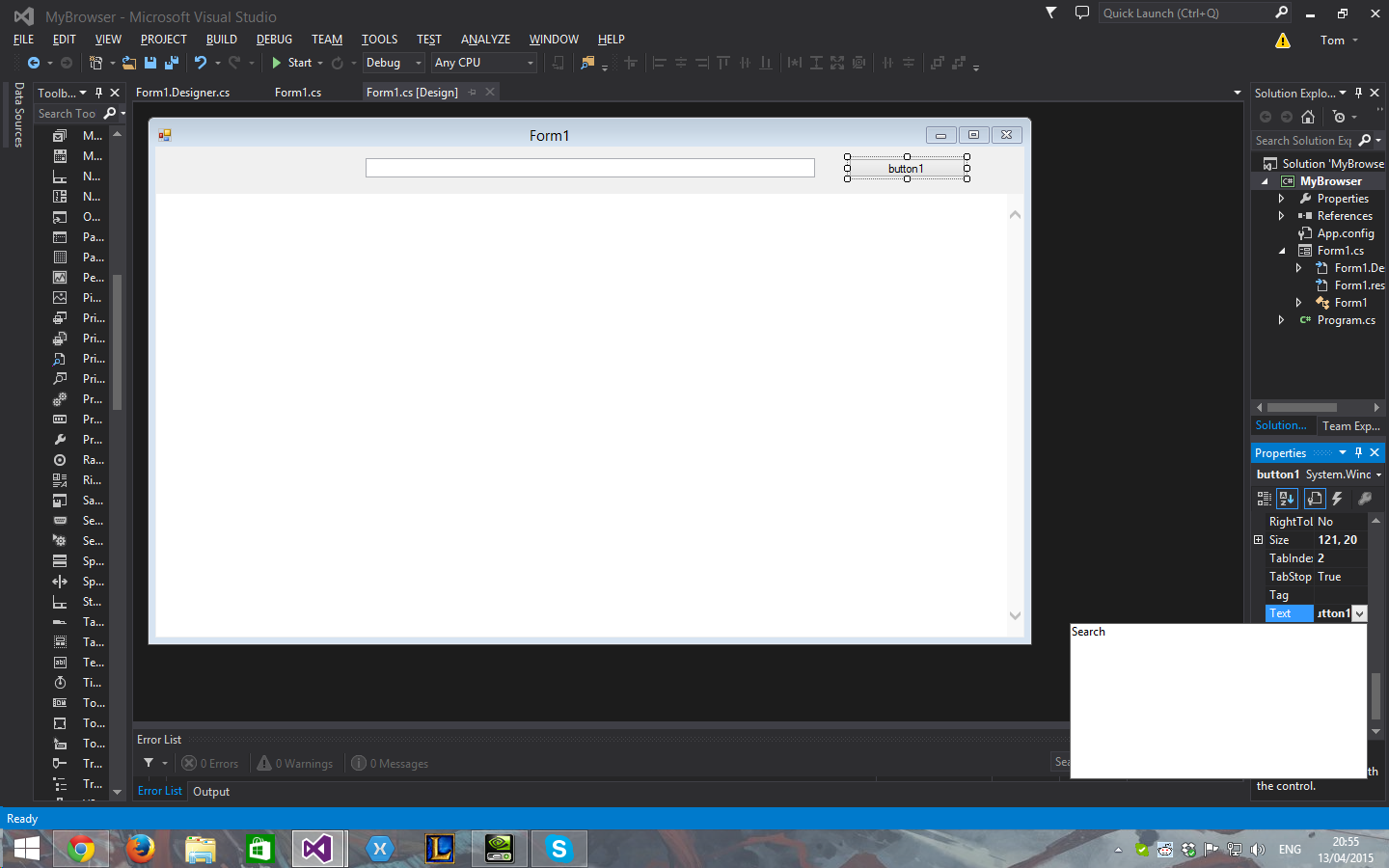Open the ANALYZE menu
1389x868 pixels.
tap(485, 40)
